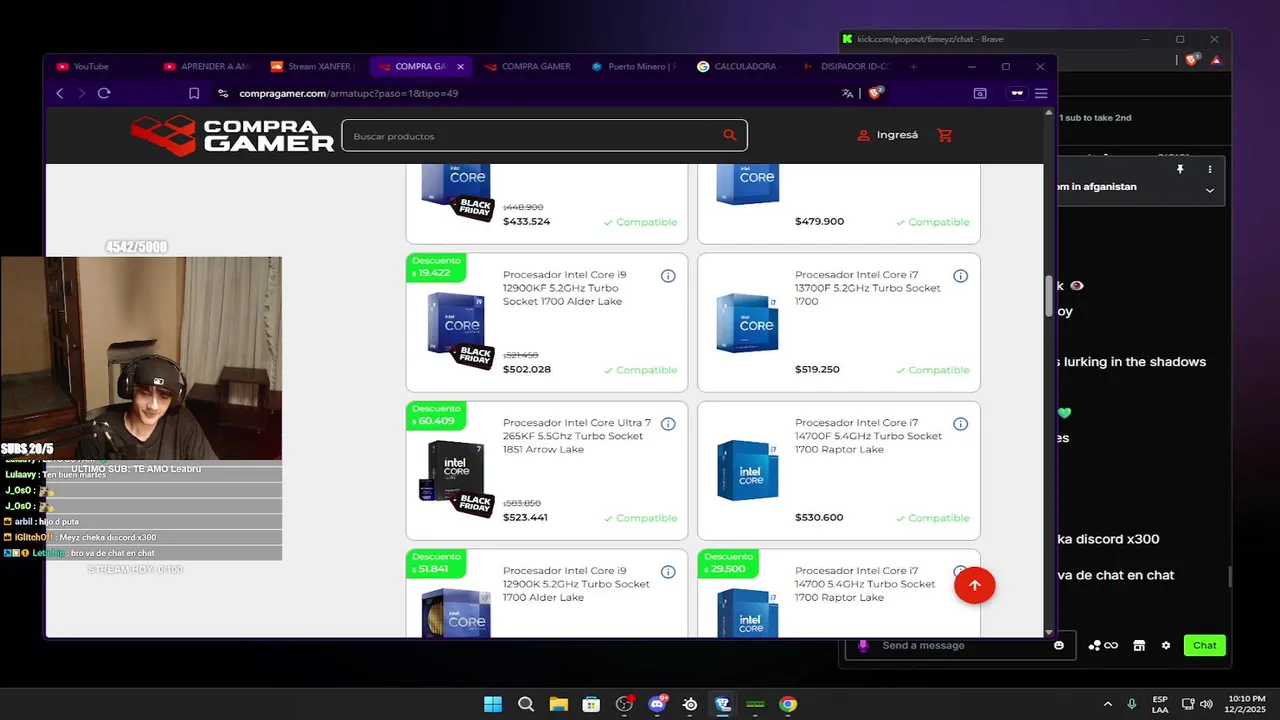Image resolution: width=1280 pixels, height=720 pixels.
Task: Open the ESP LAA language switcher
Action: [1160, 704]
